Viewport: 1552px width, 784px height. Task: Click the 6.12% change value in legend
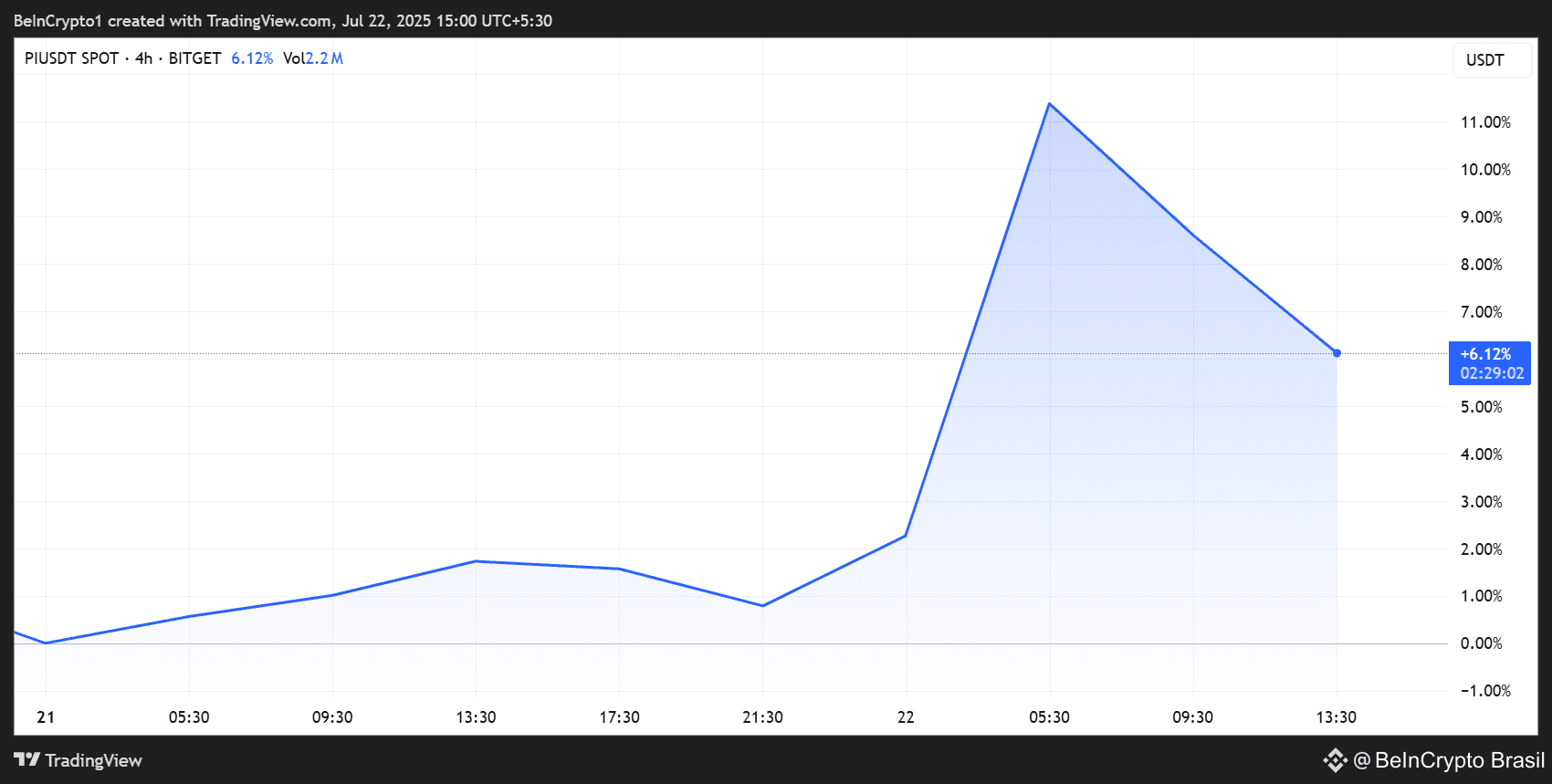coord(252,58)
